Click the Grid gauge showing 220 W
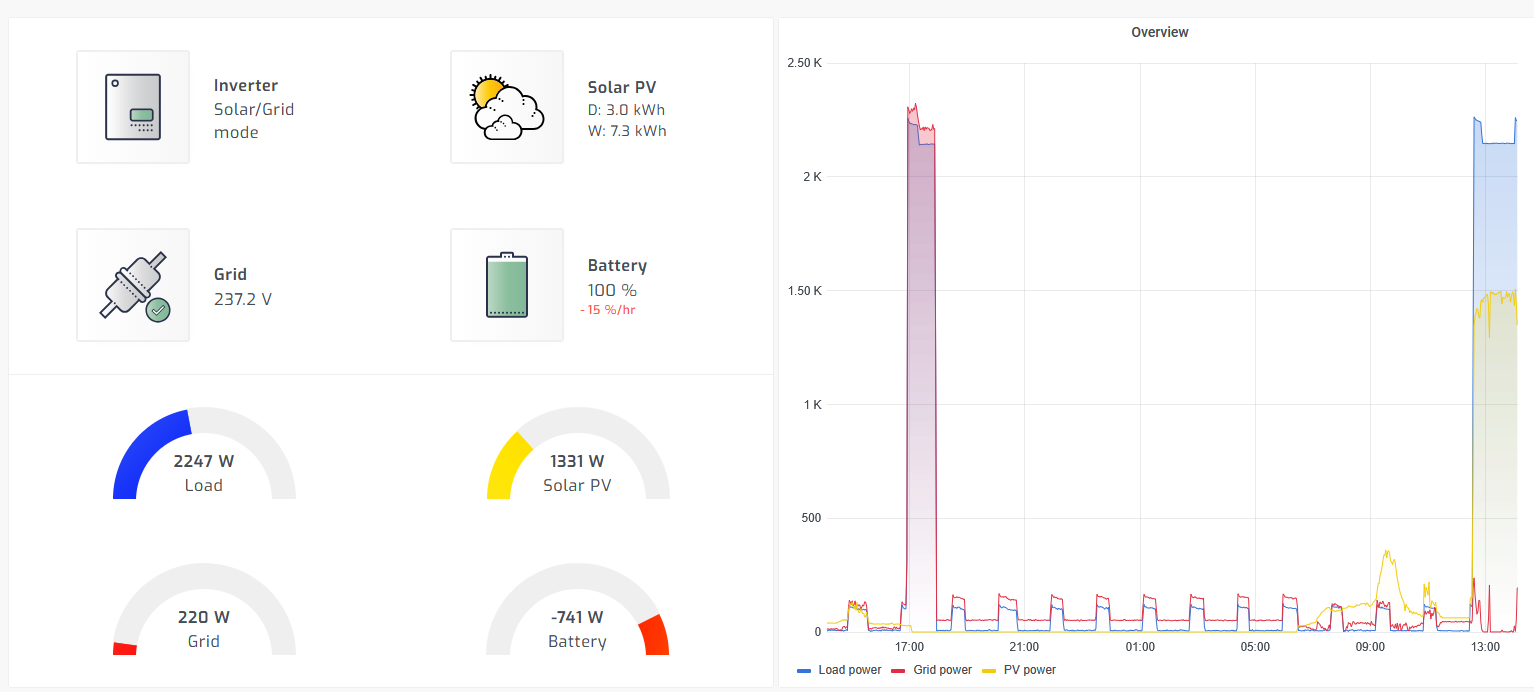Screen dimensions: 1534x692 point(204,617)
